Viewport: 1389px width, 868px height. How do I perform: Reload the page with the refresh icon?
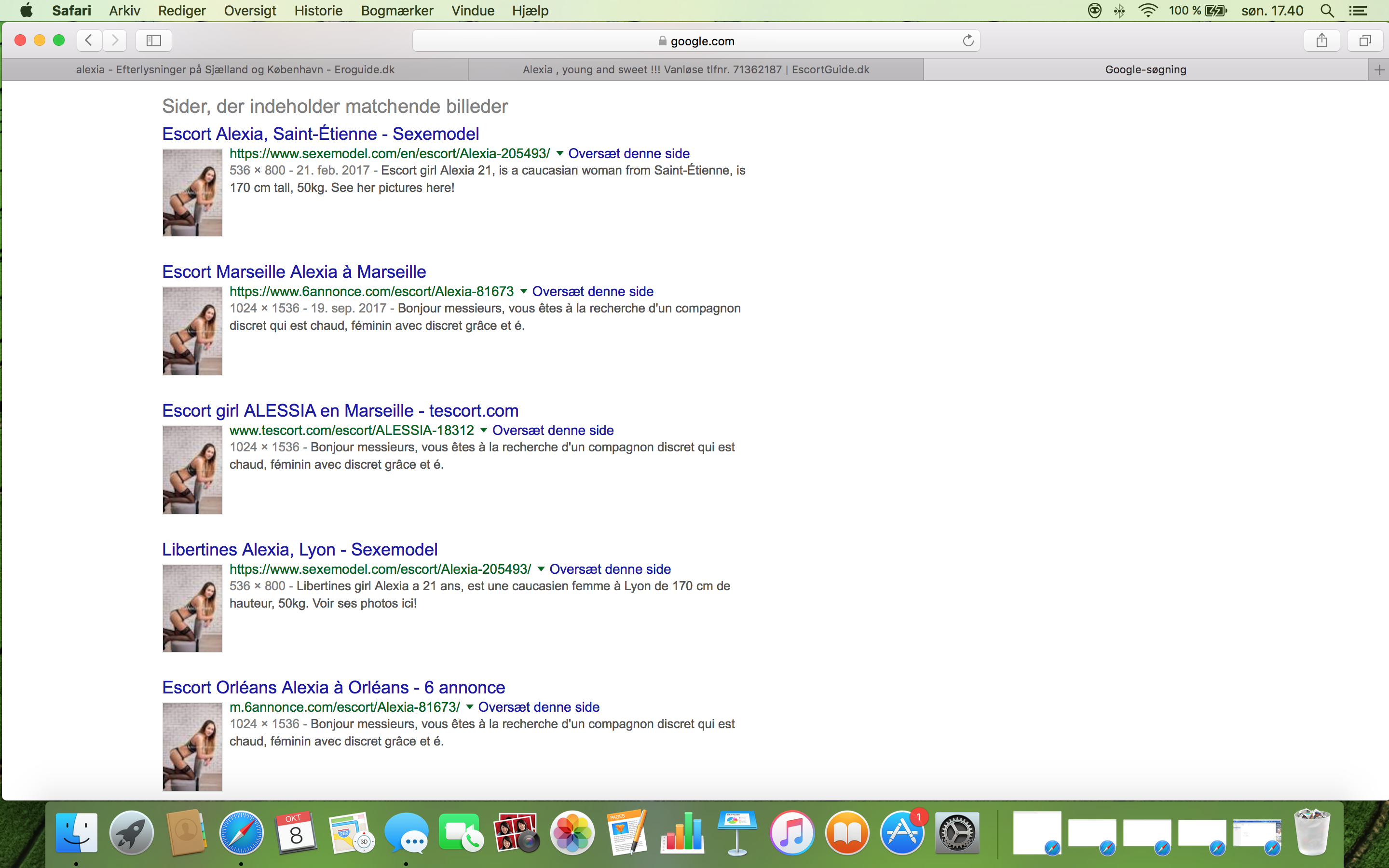tap(967, 40)
